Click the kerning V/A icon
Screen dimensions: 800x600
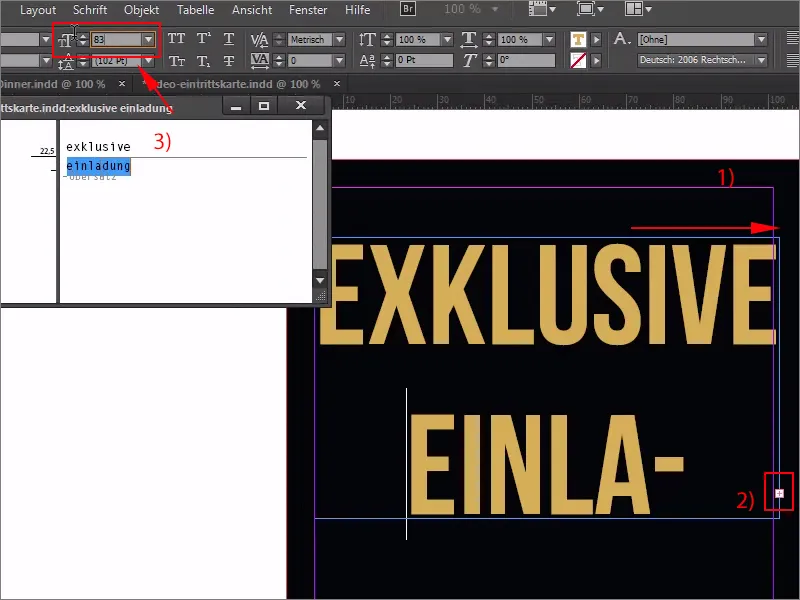point(260,39)
